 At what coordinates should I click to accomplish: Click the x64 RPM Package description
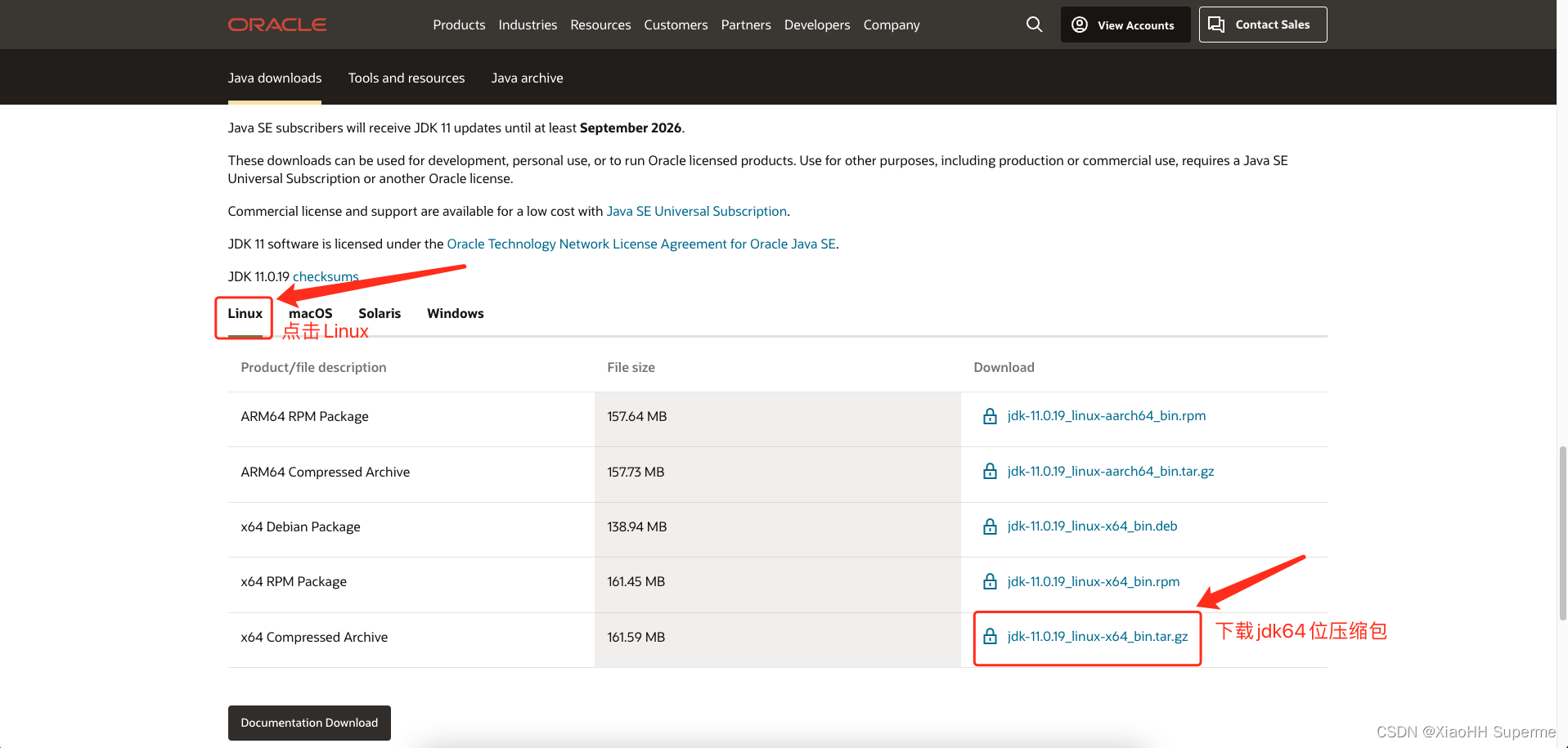[294, 582]
